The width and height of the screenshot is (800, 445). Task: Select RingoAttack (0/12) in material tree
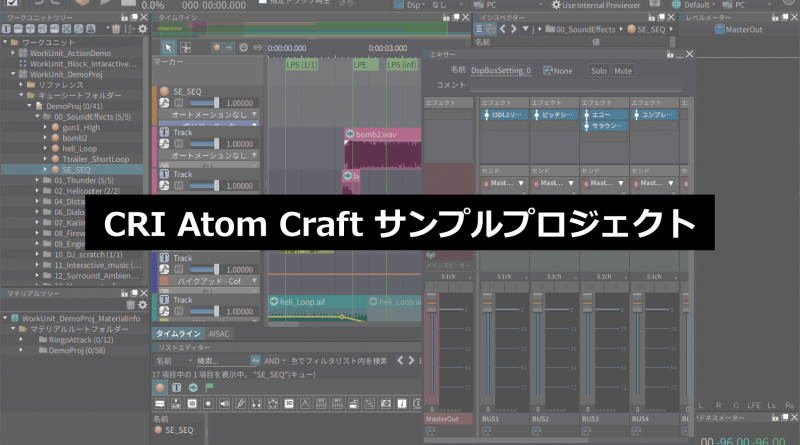pos(81,340)
